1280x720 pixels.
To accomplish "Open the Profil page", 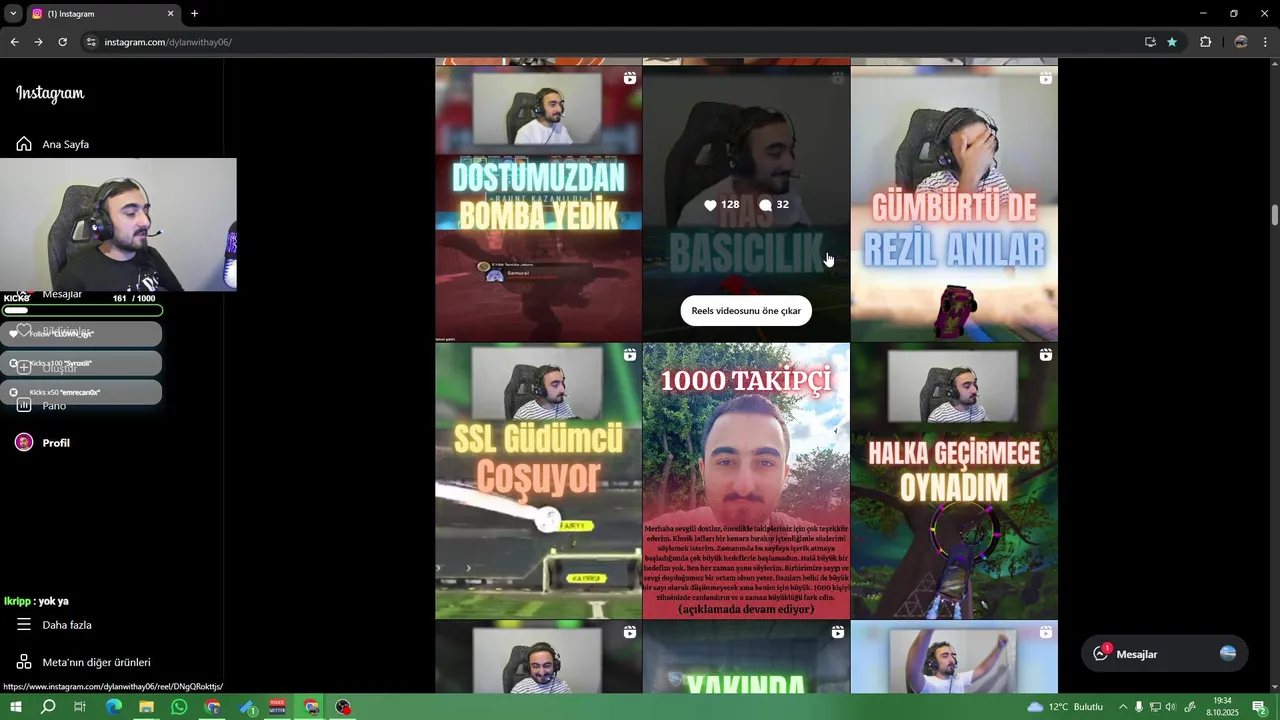I will (x=44, y=443).
